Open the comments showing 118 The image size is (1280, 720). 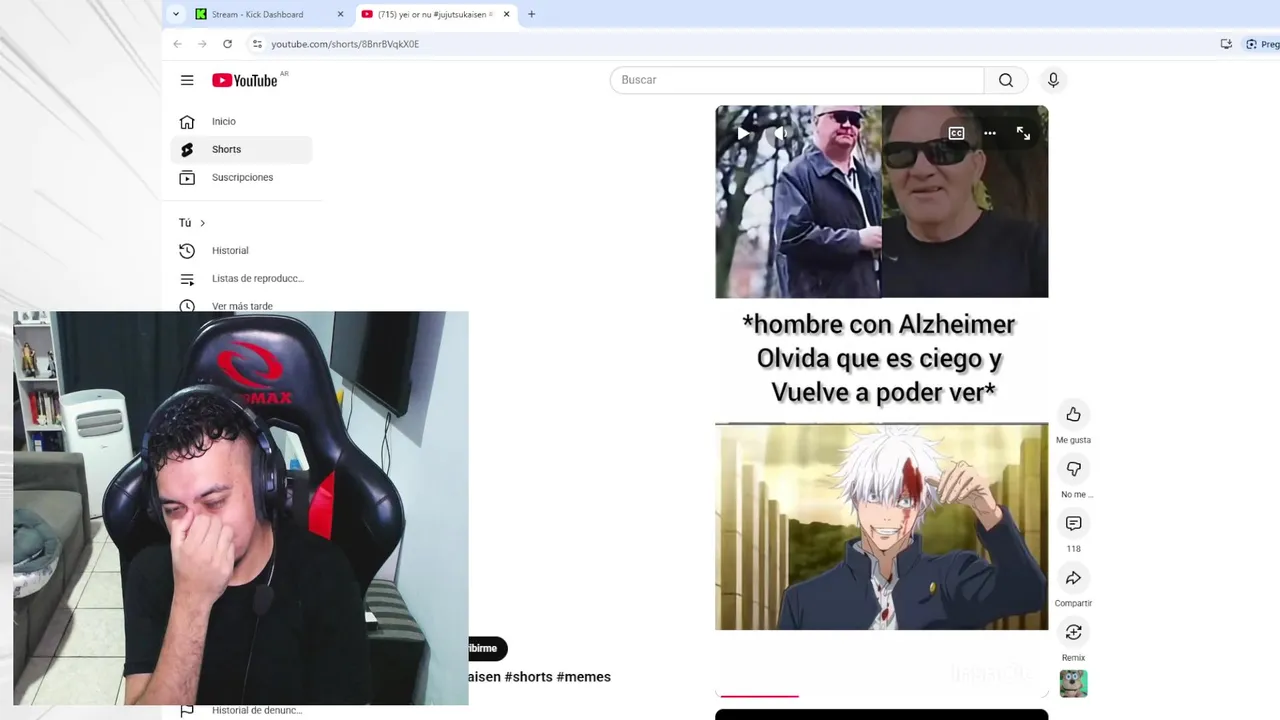[x=1073, y=523]
